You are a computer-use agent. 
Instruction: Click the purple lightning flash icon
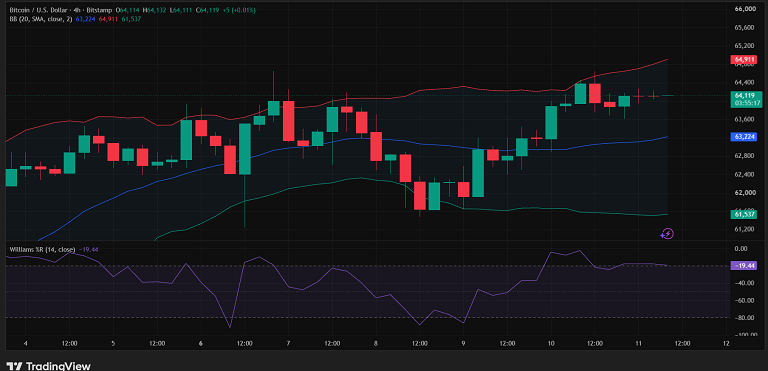[667, 234]
